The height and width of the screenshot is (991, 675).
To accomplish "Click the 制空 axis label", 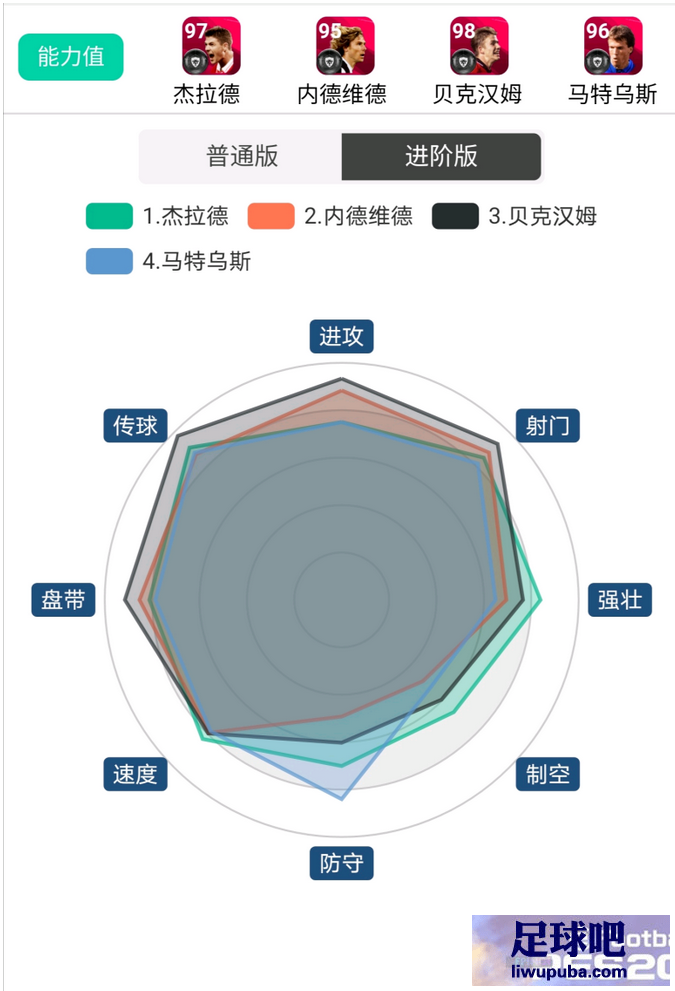I will click(x=547, y=774).
